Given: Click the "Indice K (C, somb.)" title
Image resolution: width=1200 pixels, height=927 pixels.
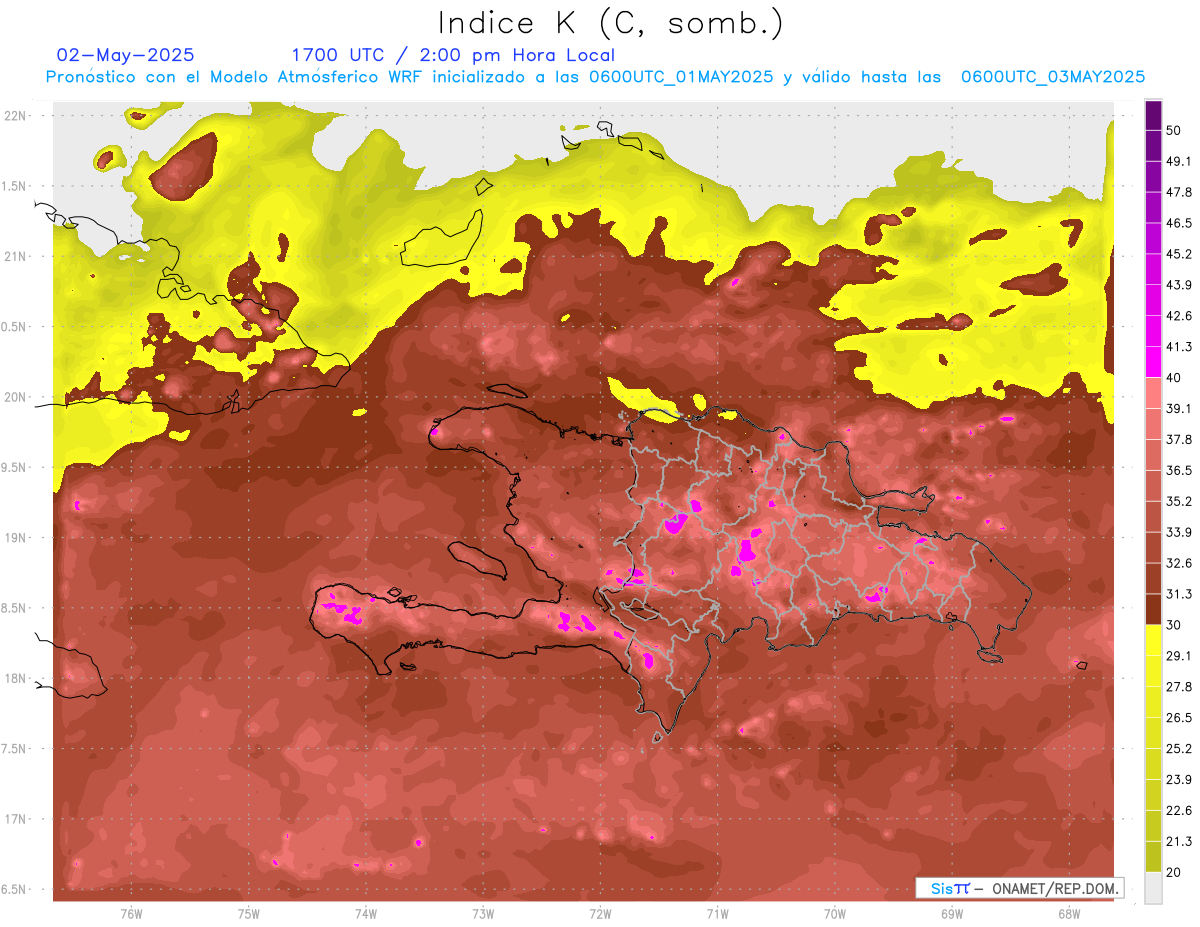Looking at the screenshot, I should point(611,24).
